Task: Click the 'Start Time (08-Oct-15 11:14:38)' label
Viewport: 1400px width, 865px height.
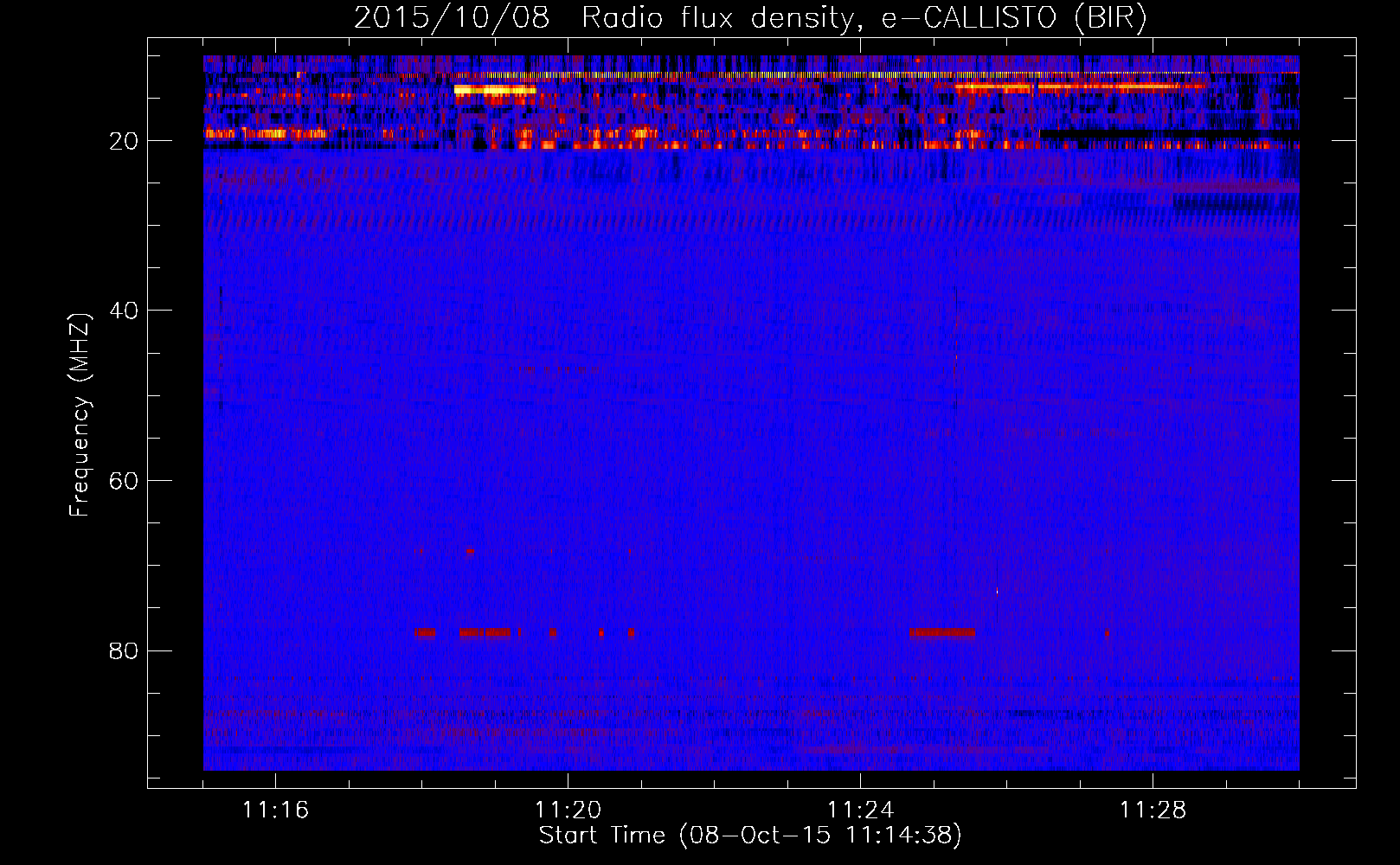Action: pyautogui.click(x=750, y=836)
